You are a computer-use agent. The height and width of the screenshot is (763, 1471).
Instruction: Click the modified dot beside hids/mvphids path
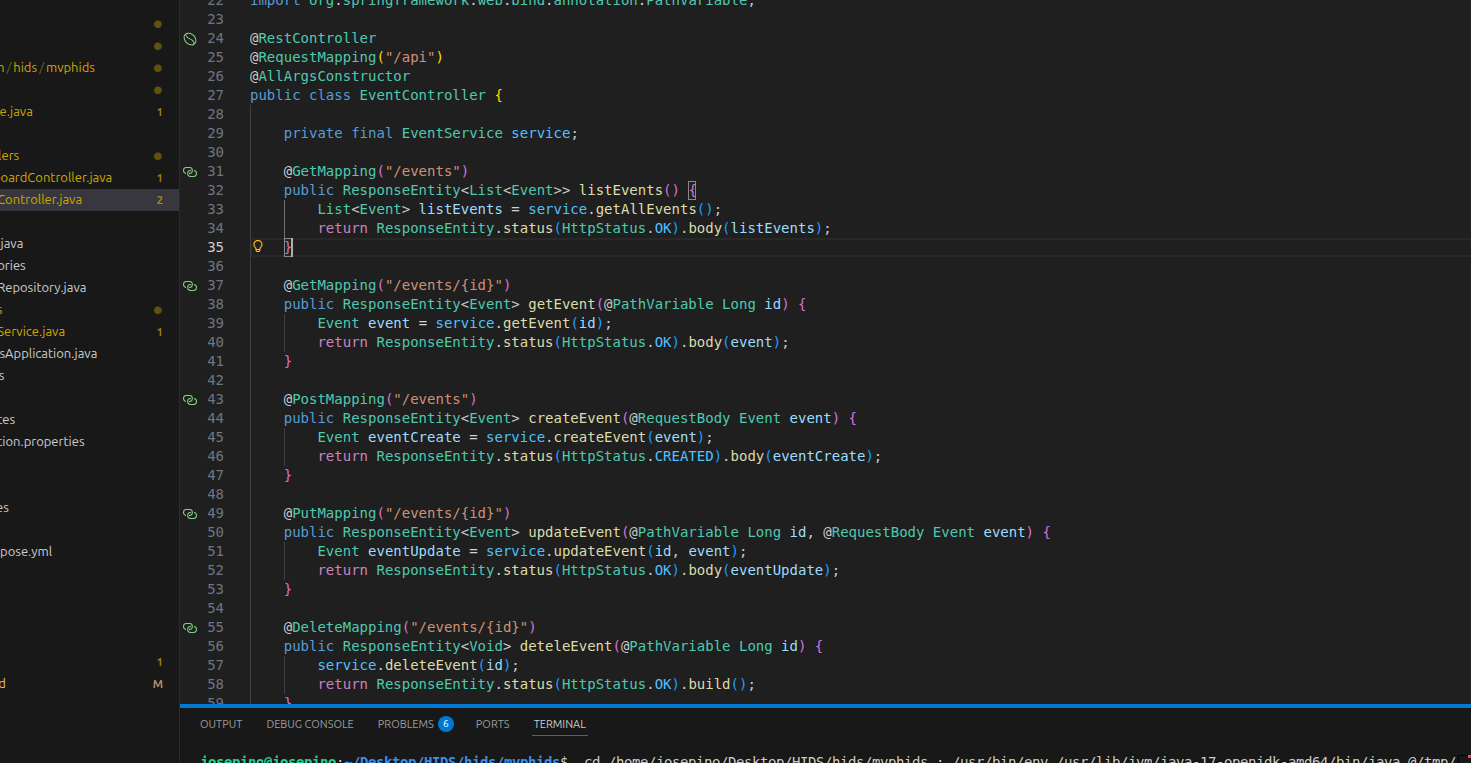157,67
